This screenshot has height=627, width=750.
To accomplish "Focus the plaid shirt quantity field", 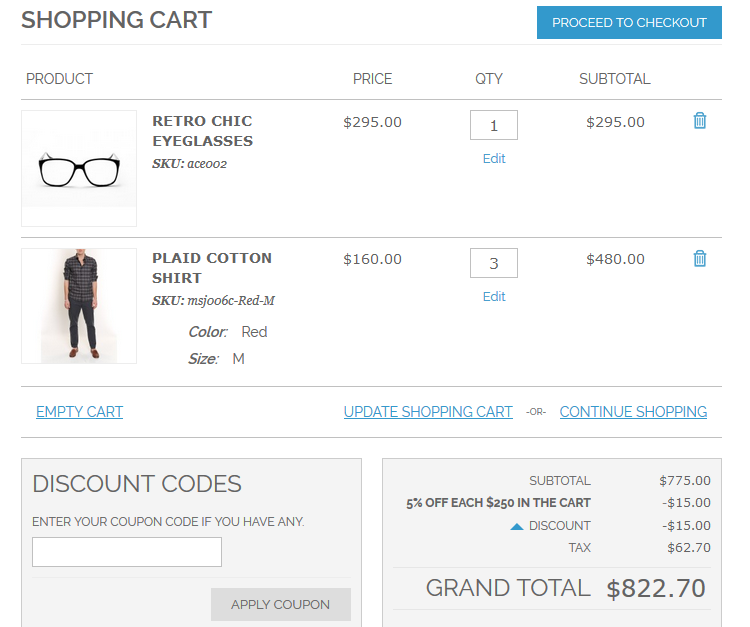I will pos(493,264).
